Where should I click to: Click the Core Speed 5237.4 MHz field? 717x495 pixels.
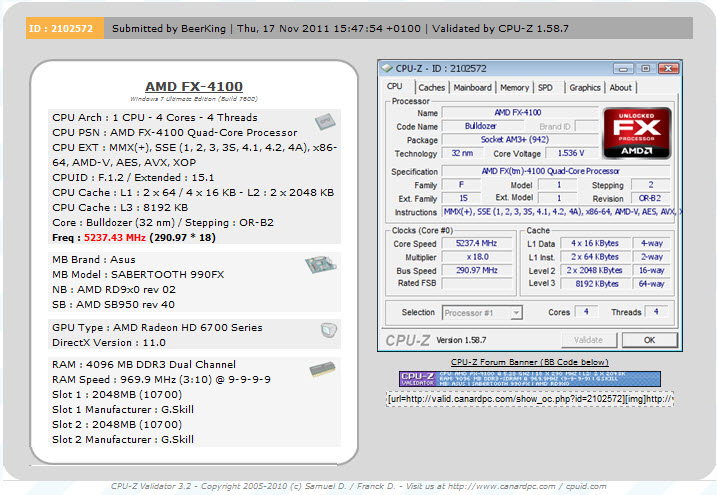click(476, 244)
